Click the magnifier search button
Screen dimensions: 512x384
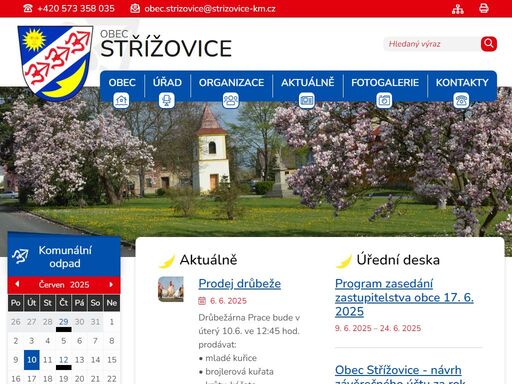click(x=489, y=44)
